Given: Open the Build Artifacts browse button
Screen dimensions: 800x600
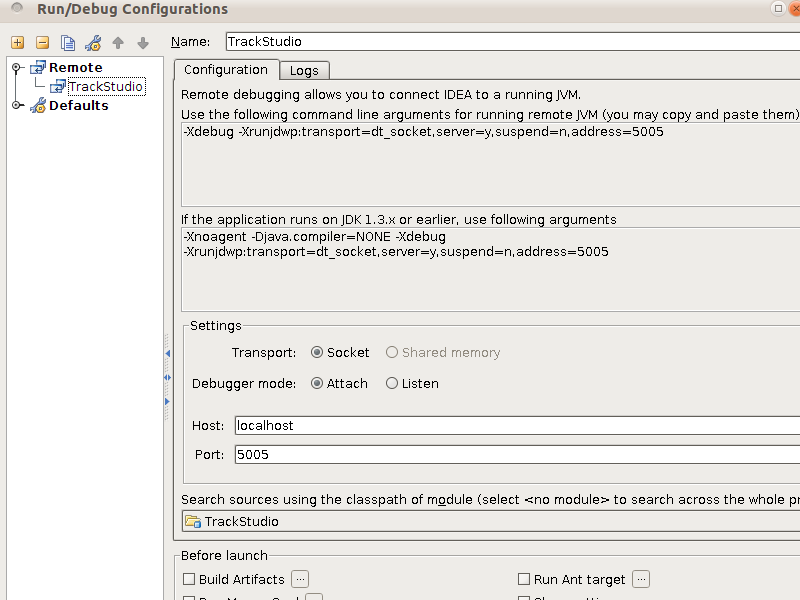Looking at the screenshot, I should click(300, 579).
